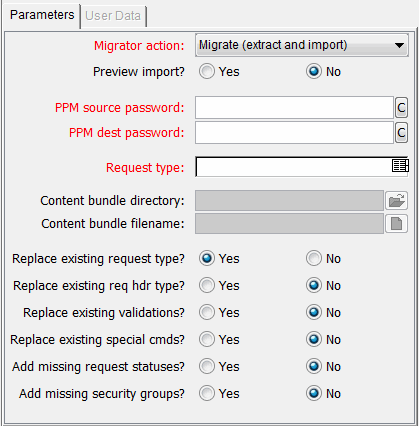Select Yes for Add missing request statuses

(x=207, y=366)
